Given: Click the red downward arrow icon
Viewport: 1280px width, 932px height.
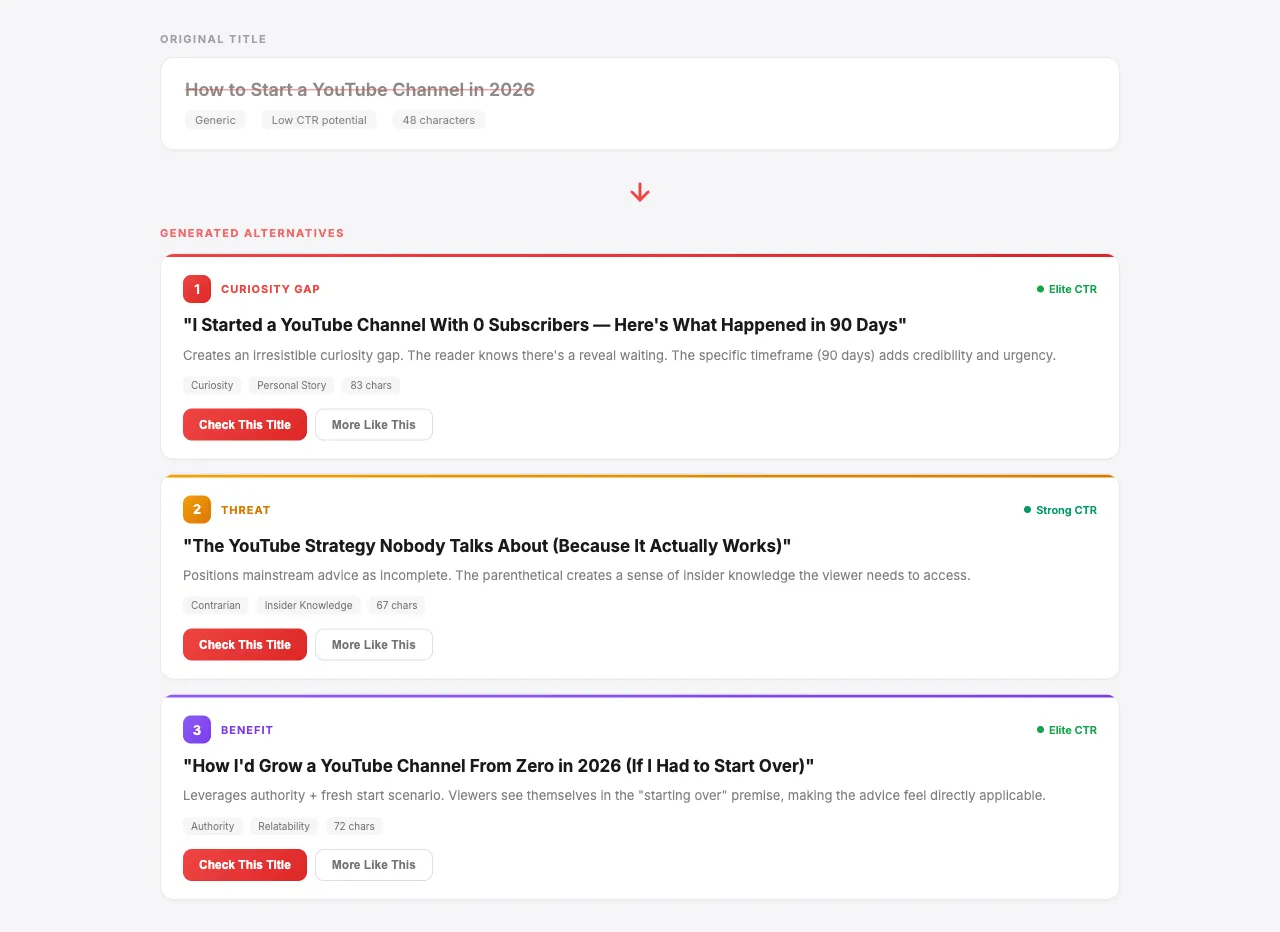Looking at the screenshot, I should click(x=639, y=191).
